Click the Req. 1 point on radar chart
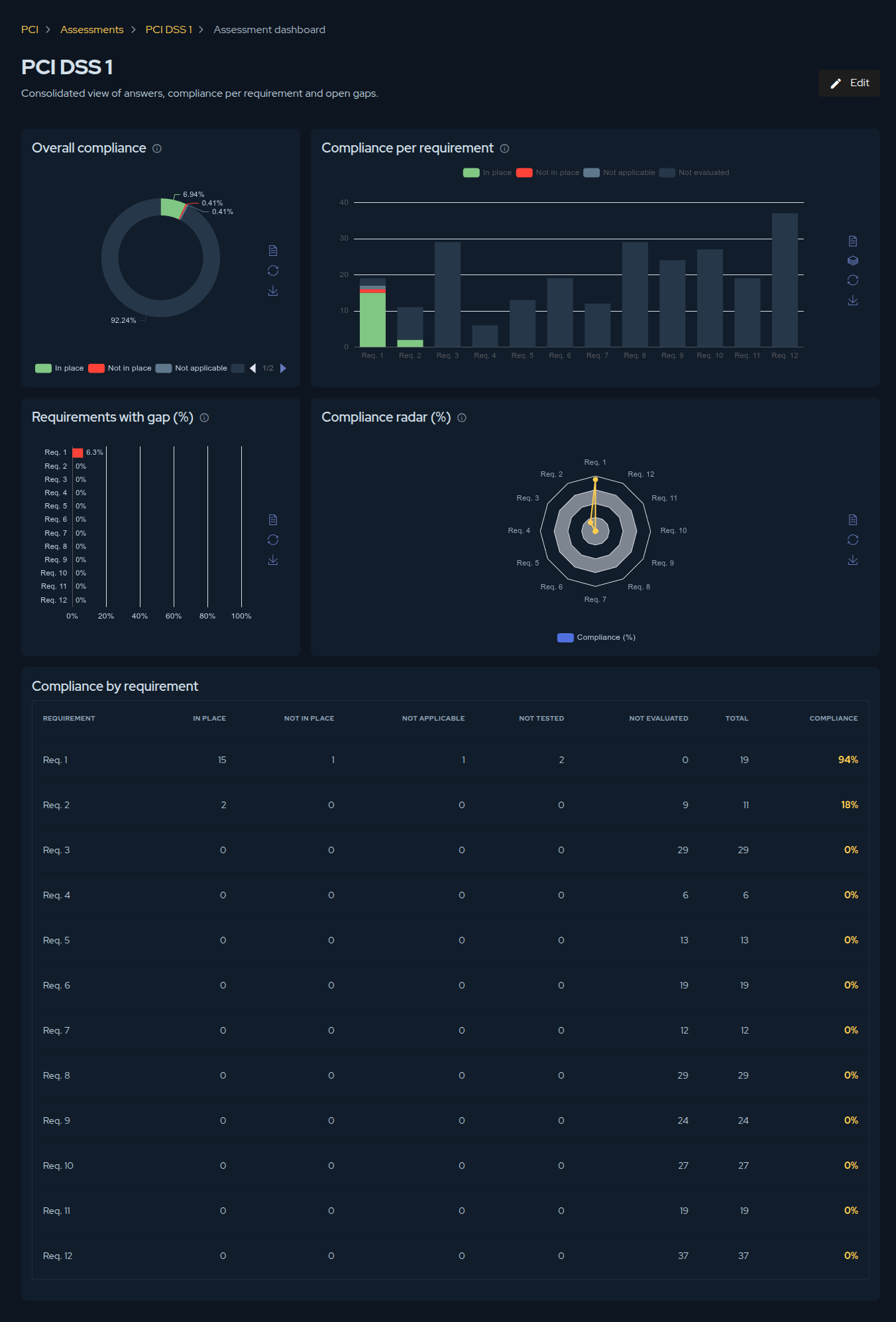Image resolution: width=896 pixels, height=1322 pixels. click(595, 479)
